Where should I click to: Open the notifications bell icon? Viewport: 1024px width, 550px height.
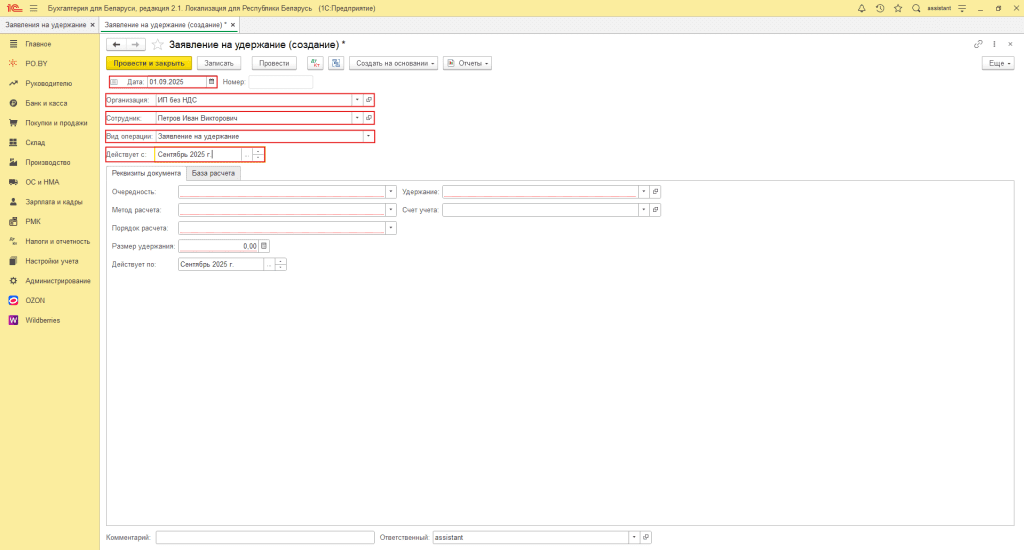861,8
